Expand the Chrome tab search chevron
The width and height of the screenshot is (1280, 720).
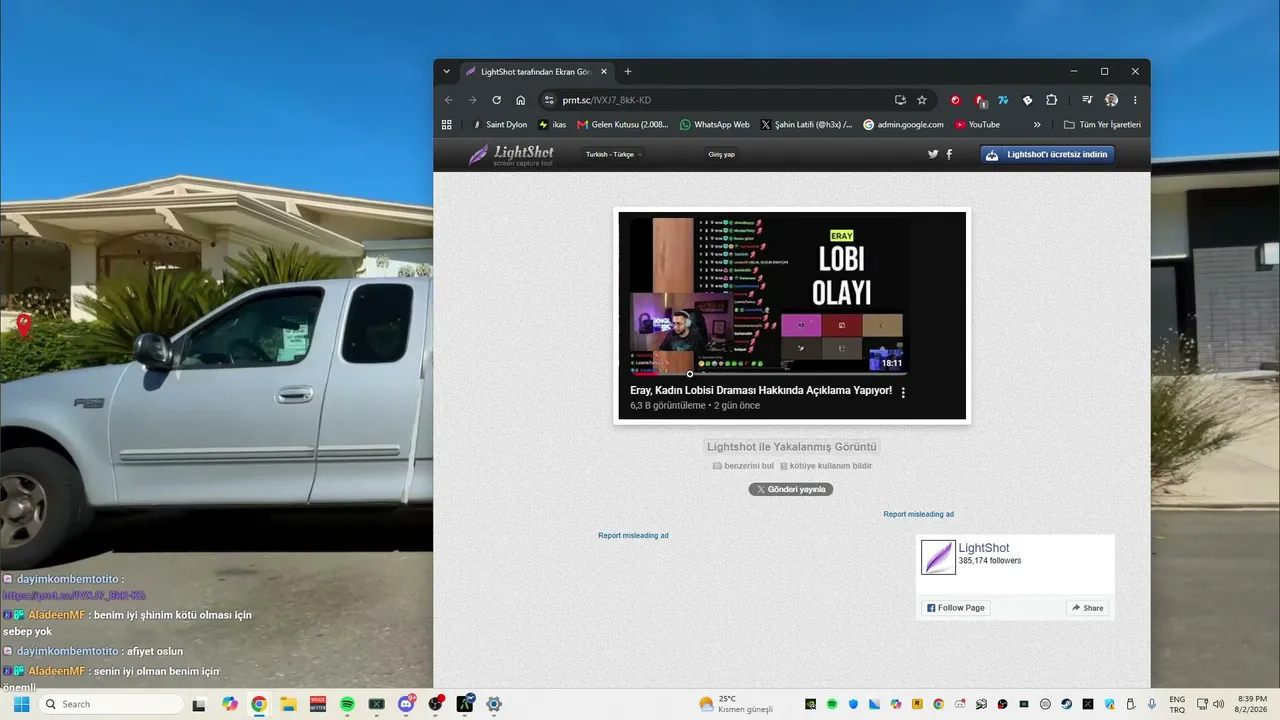(447, 72)
